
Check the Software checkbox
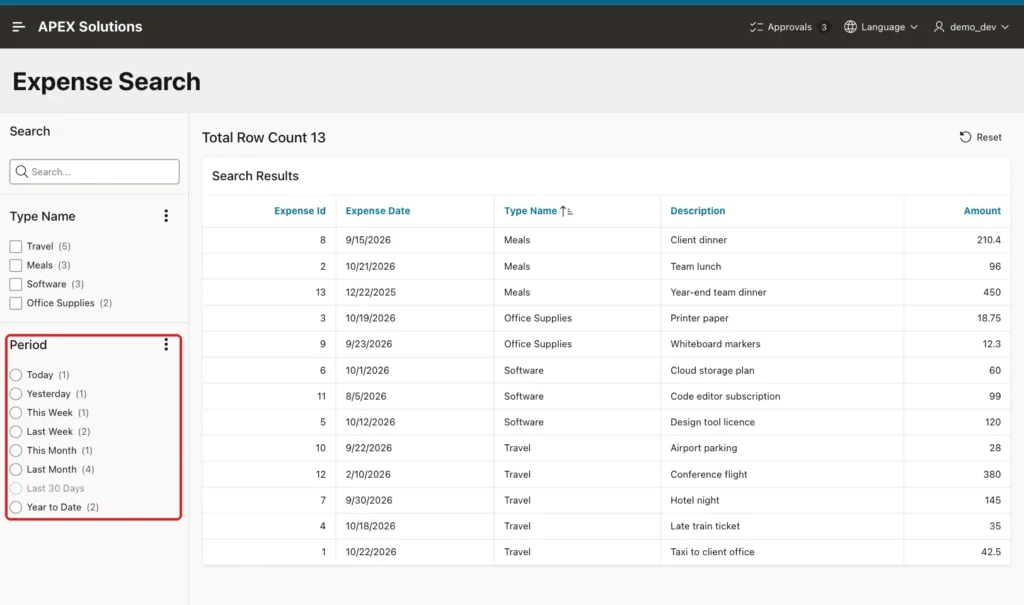16,284
